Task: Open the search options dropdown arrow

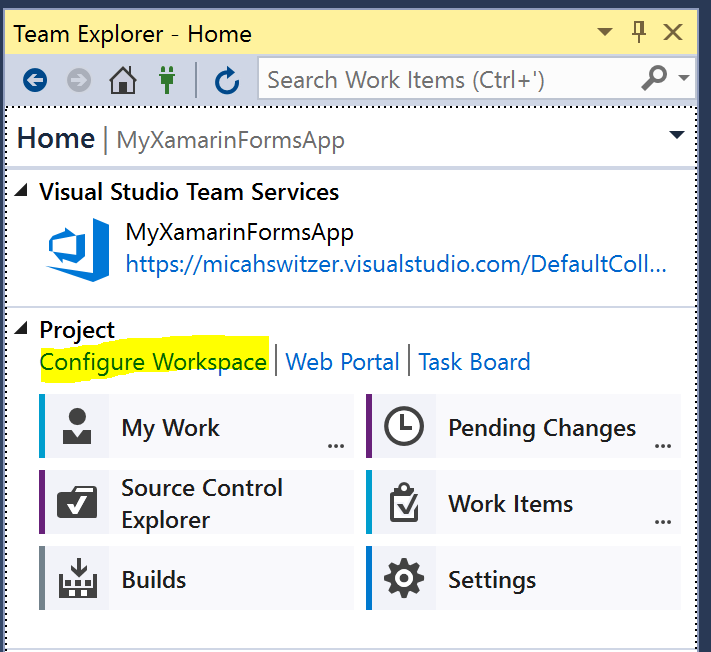Action: [684, 78]
